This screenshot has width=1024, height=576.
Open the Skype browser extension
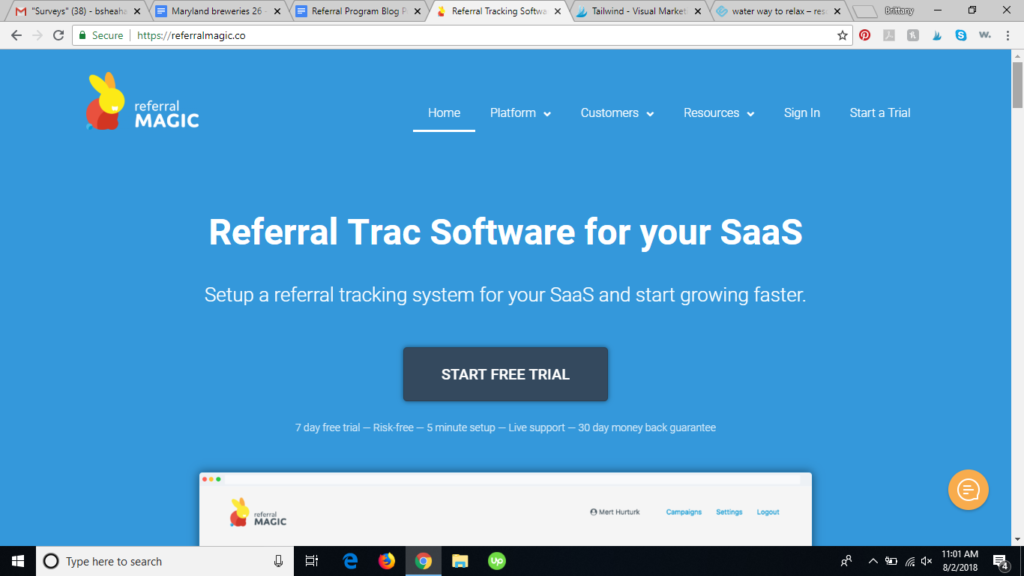tap(959, 35)
